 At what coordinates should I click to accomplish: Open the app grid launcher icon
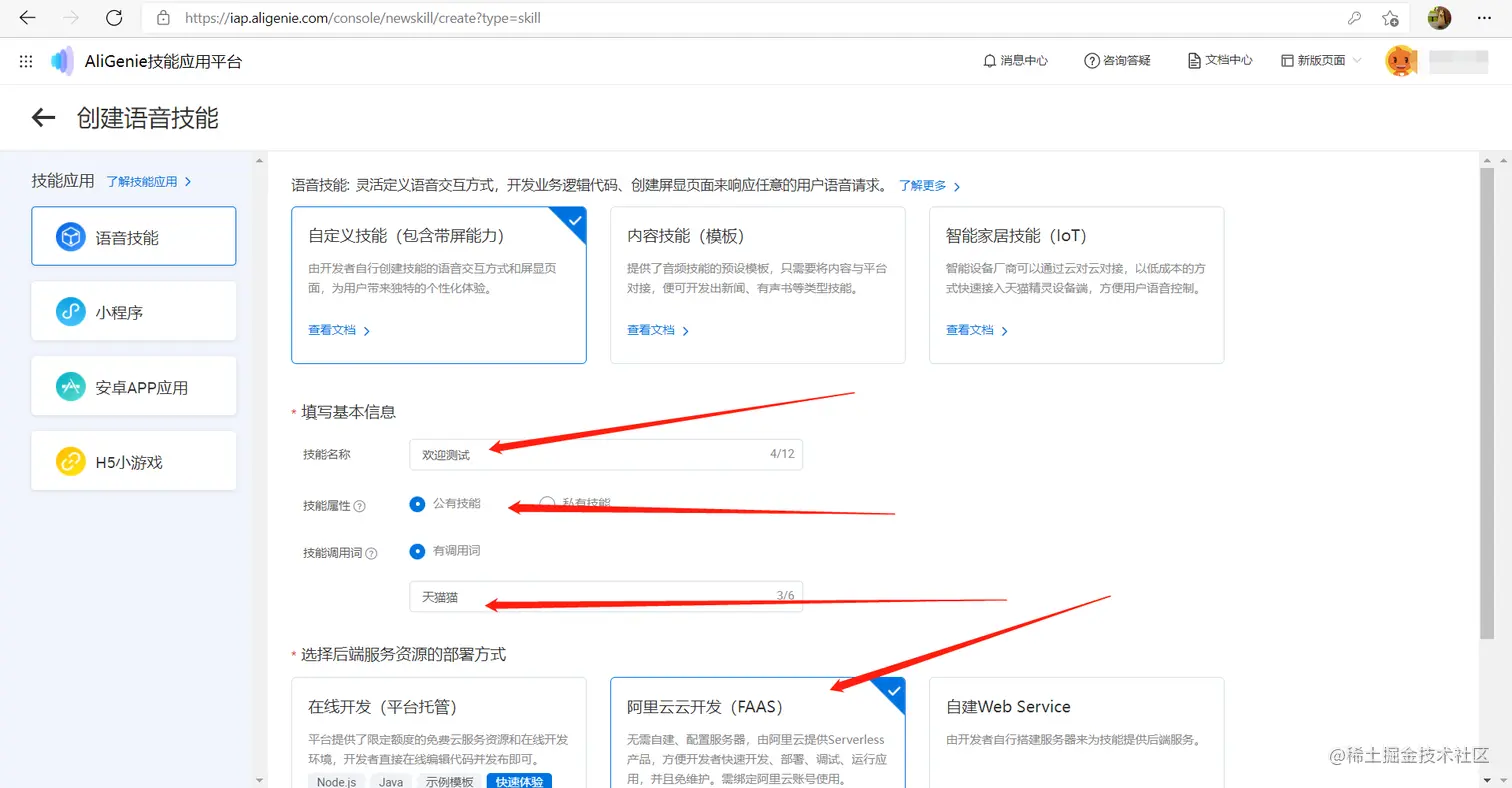[26, 61]
